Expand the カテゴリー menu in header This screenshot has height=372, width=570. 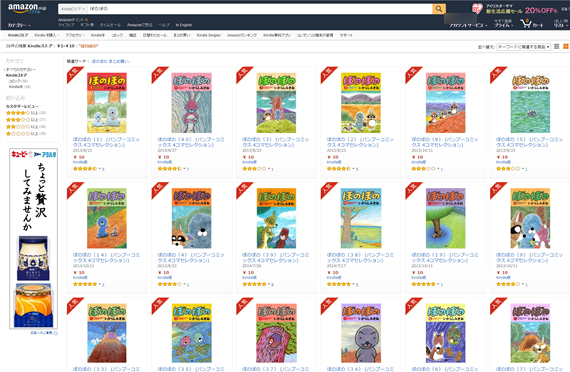19,25
